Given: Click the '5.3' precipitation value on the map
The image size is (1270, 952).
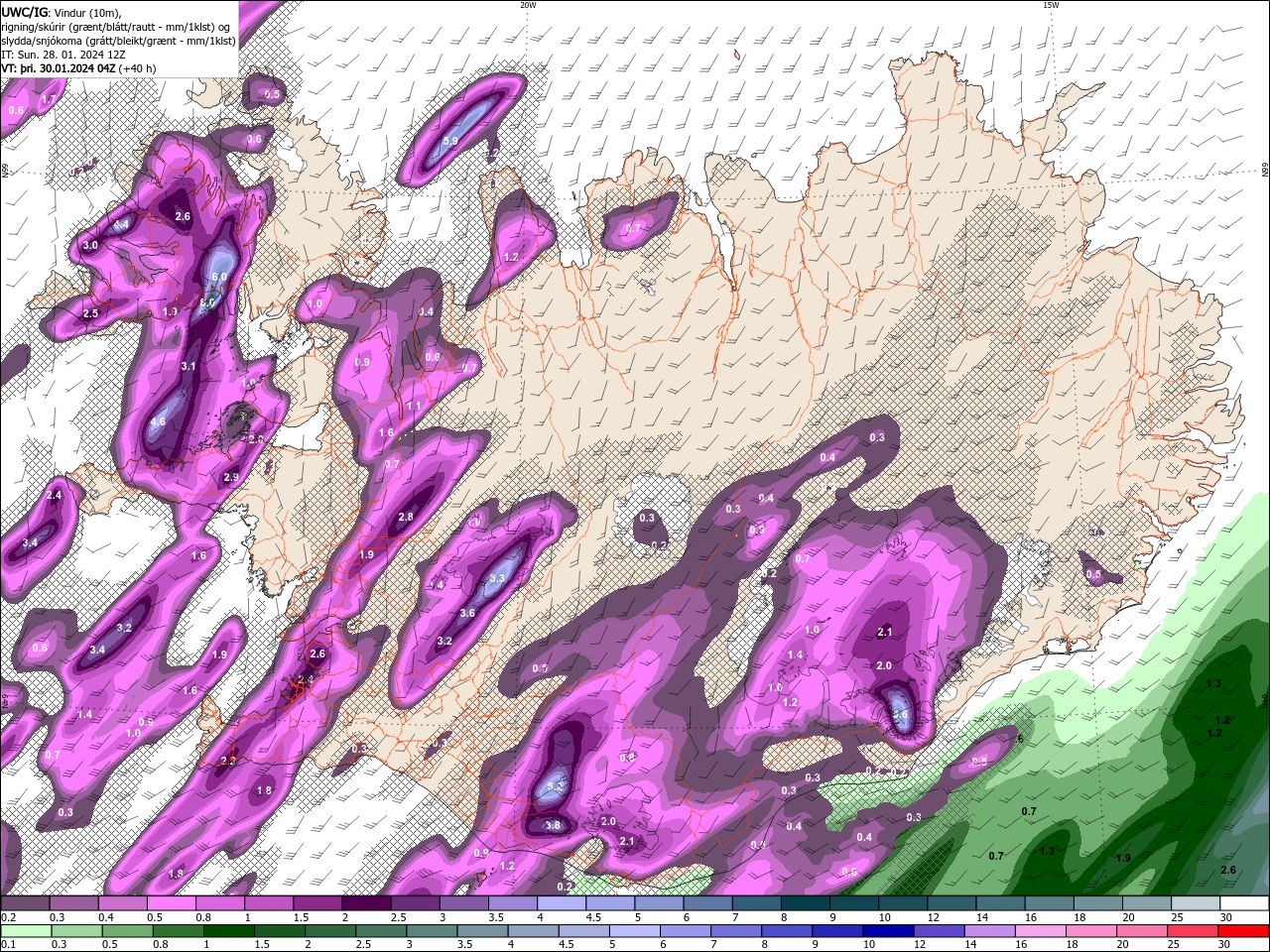Looking at the screenshot, I should click(x=556, y=787).
